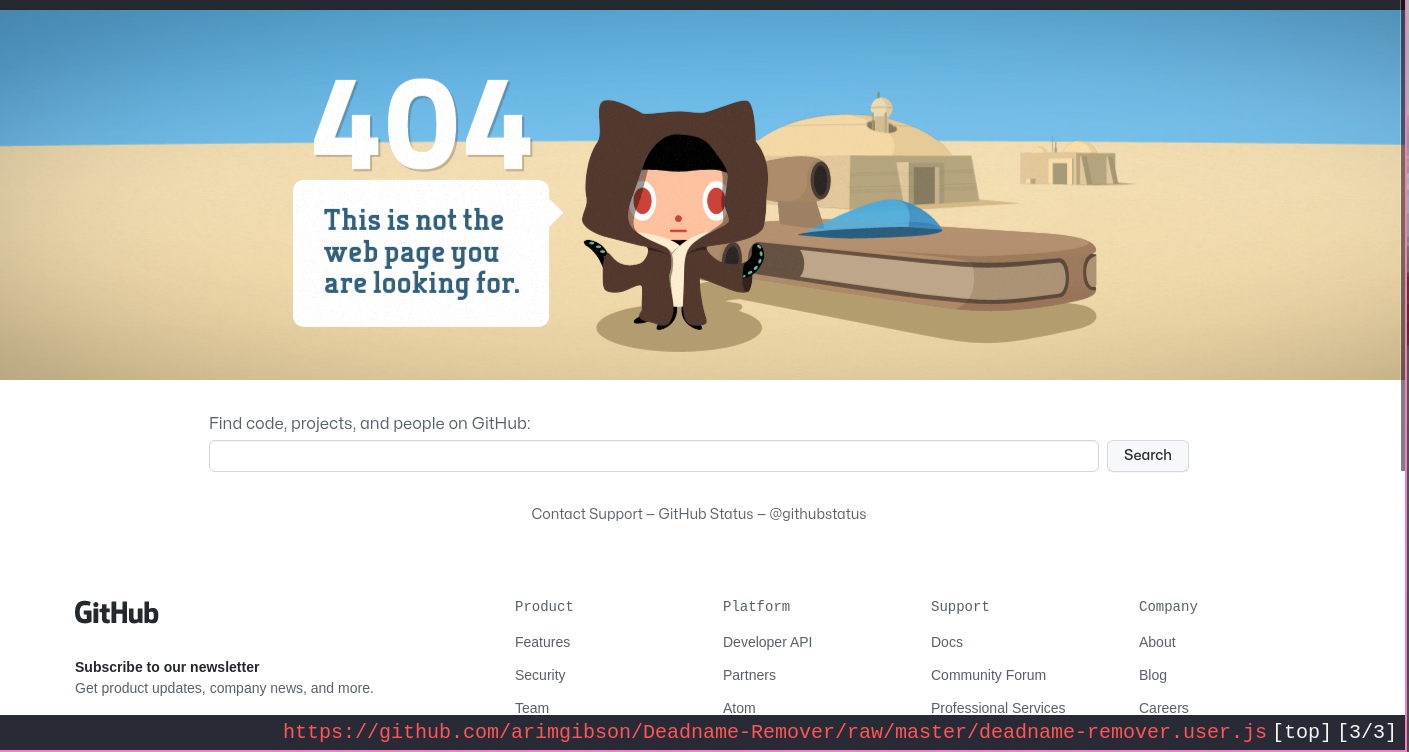The image size is (1409, 752).
Task: Open the @githubstatus Twitter link
Action: [x=817, y=514]
